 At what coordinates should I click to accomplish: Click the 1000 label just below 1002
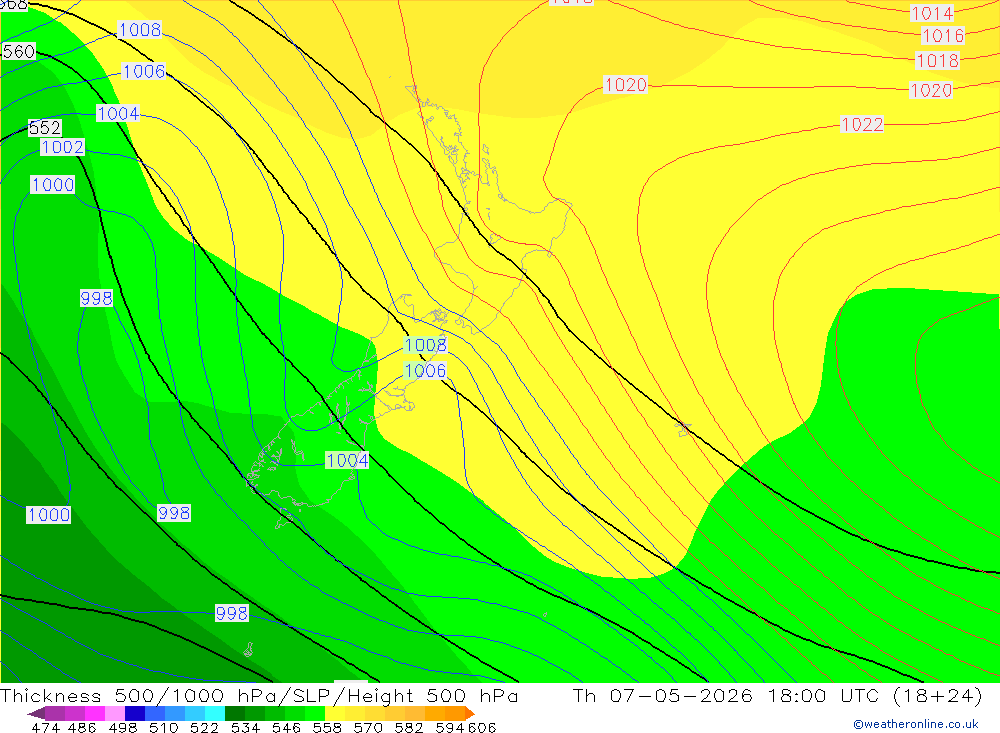pyautogui.click(x=53, y=185)
